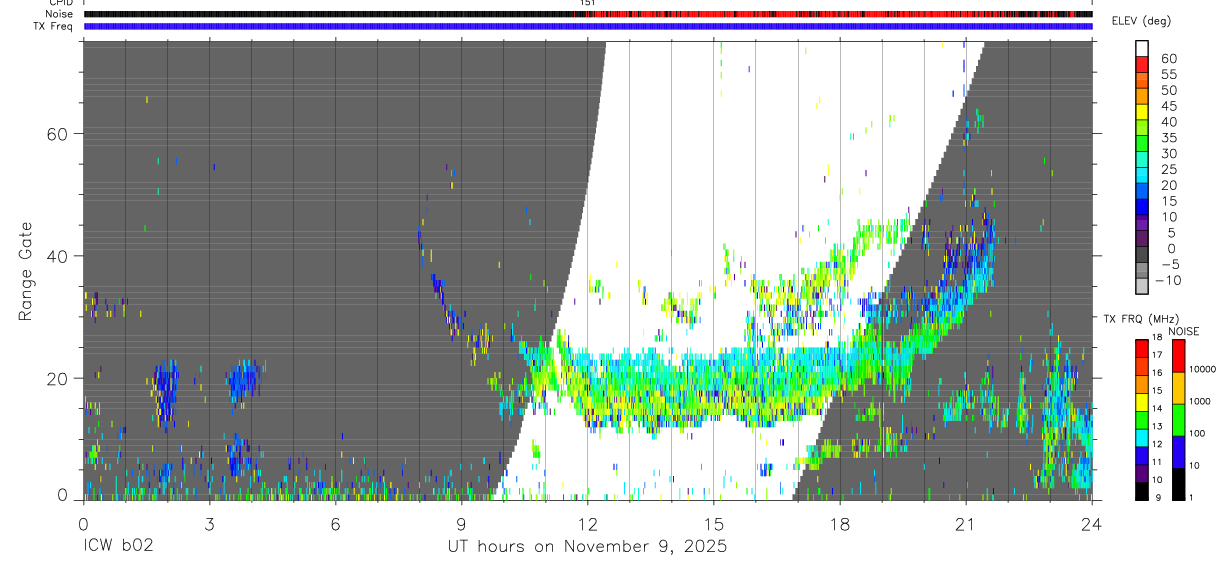This screenshot has height=567, width=1228.
Task: Click the blue echo cluster near 2 UT, gate 20
Action: coord(166,392)
